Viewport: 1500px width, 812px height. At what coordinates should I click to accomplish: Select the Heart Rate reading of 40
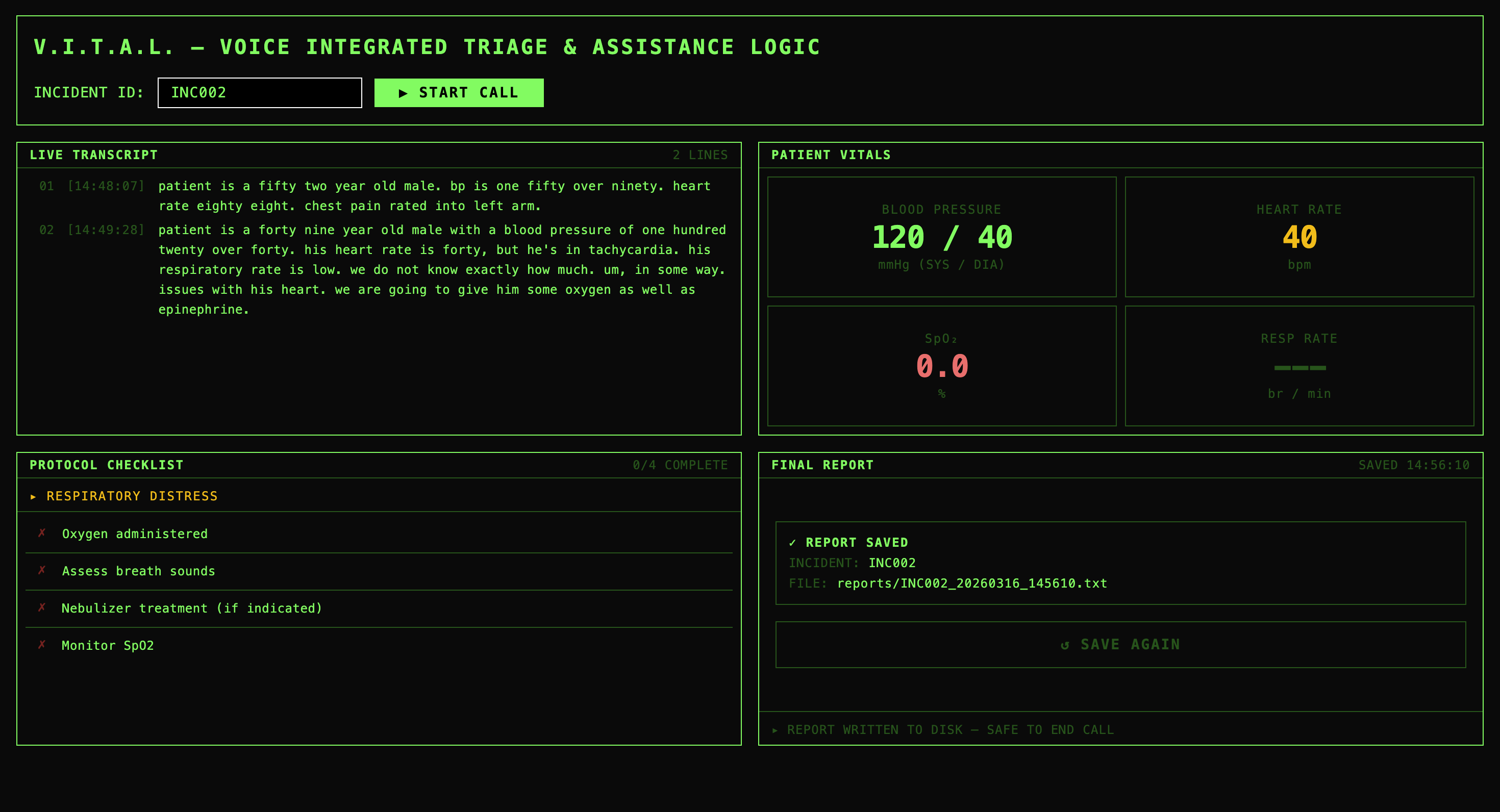click(1299, 238)
